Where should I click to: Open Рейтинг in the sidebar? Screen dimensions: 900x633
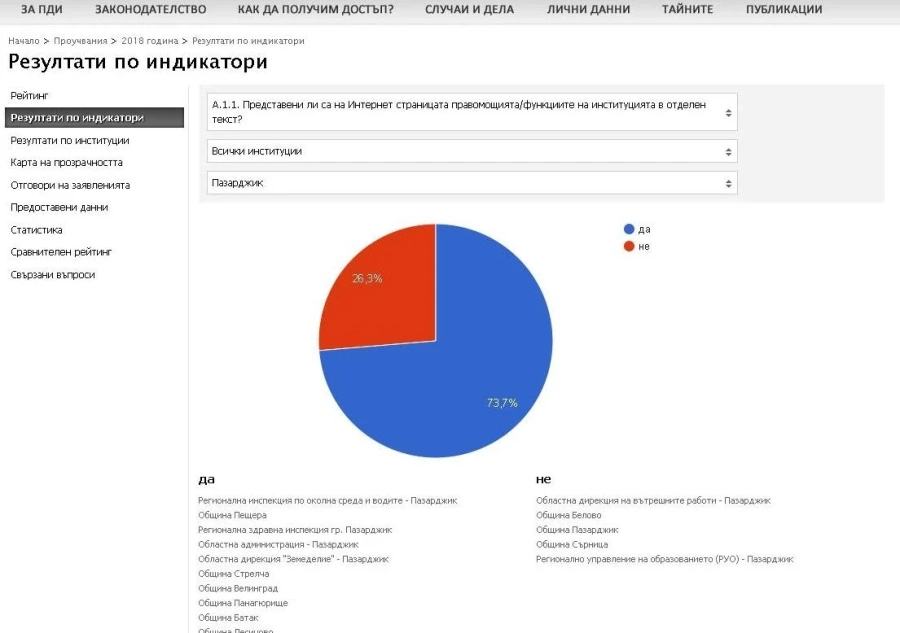click(29, 95)
